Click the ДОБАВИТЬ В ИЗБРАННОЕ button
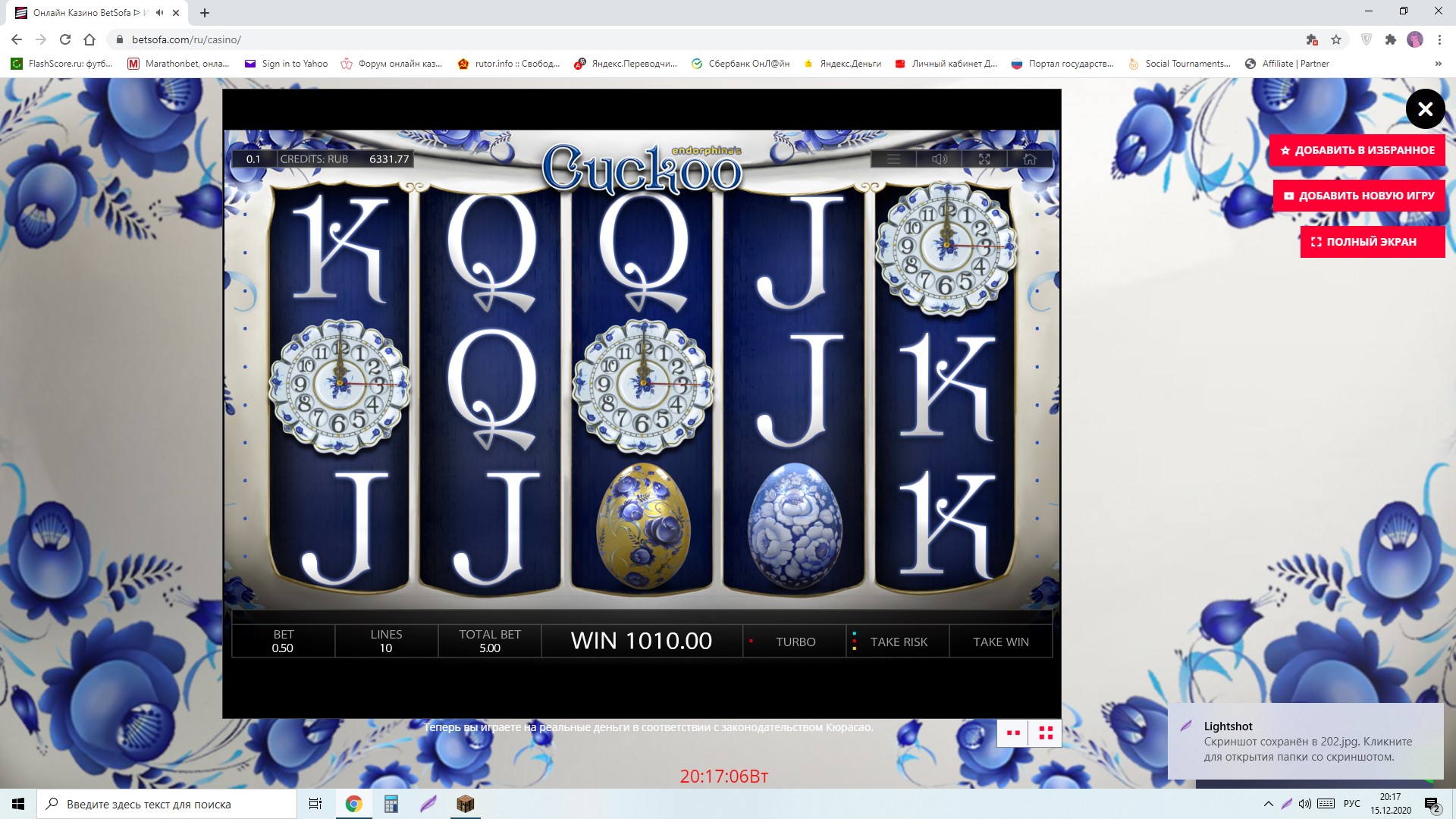 tap(1357, 150)
